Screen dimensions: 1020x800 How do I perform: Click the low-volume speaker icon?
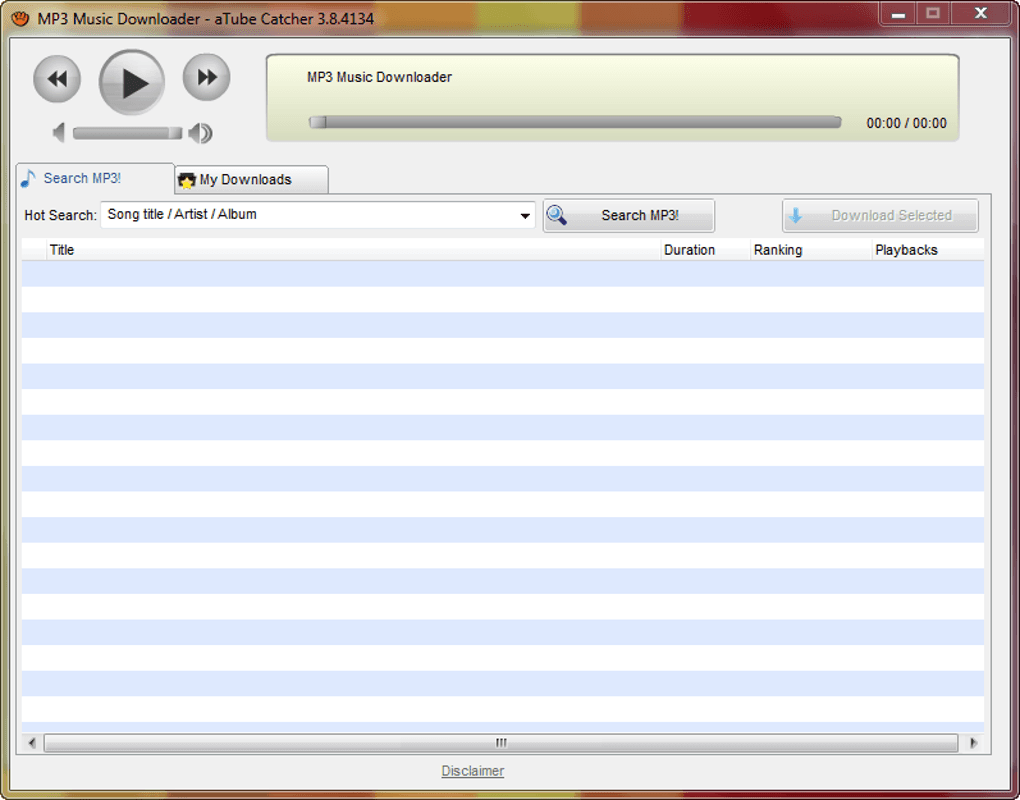59,133
